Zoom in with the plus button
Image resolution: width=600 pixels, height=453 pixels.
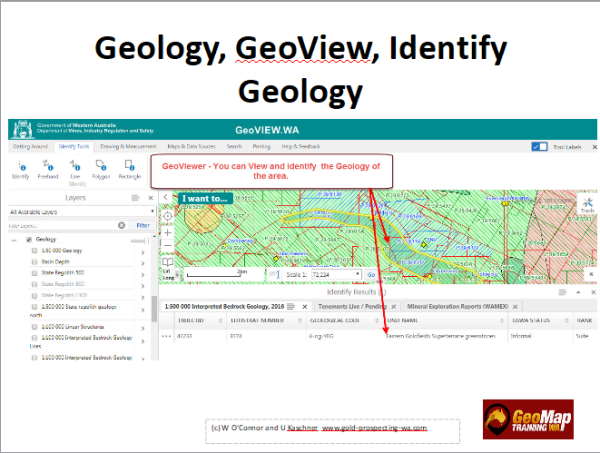168,232
